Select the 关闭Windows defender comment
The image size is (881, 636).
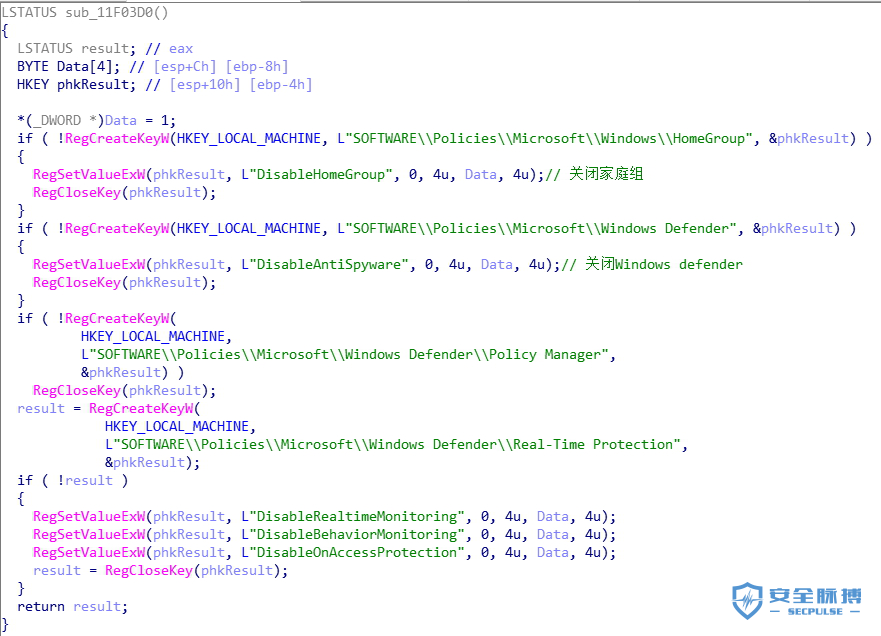coord(652,264)
